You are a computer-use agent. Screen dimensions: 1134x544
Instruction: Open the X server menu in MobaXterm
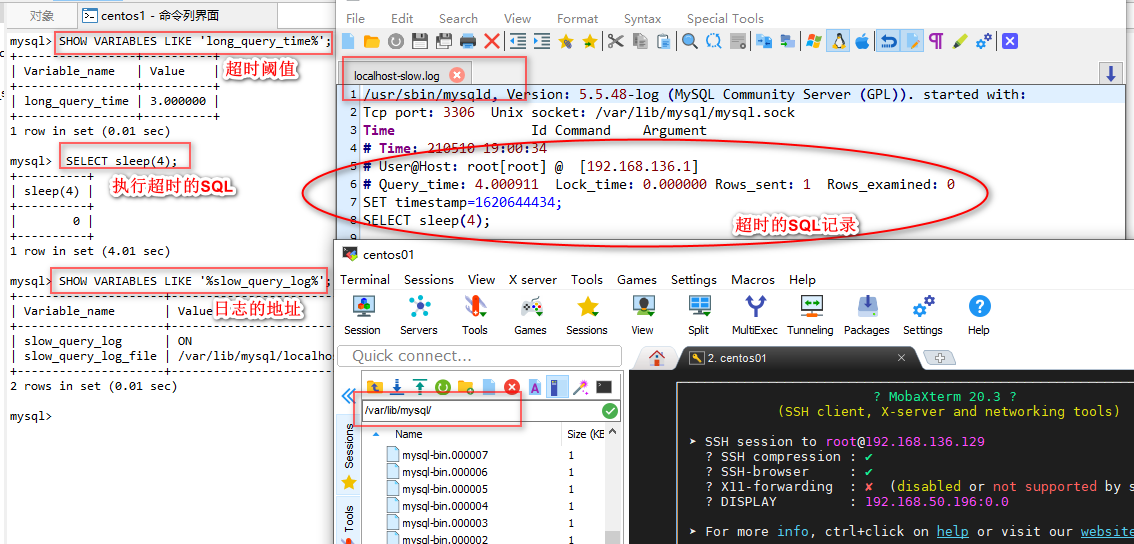(x=533, y=279)
